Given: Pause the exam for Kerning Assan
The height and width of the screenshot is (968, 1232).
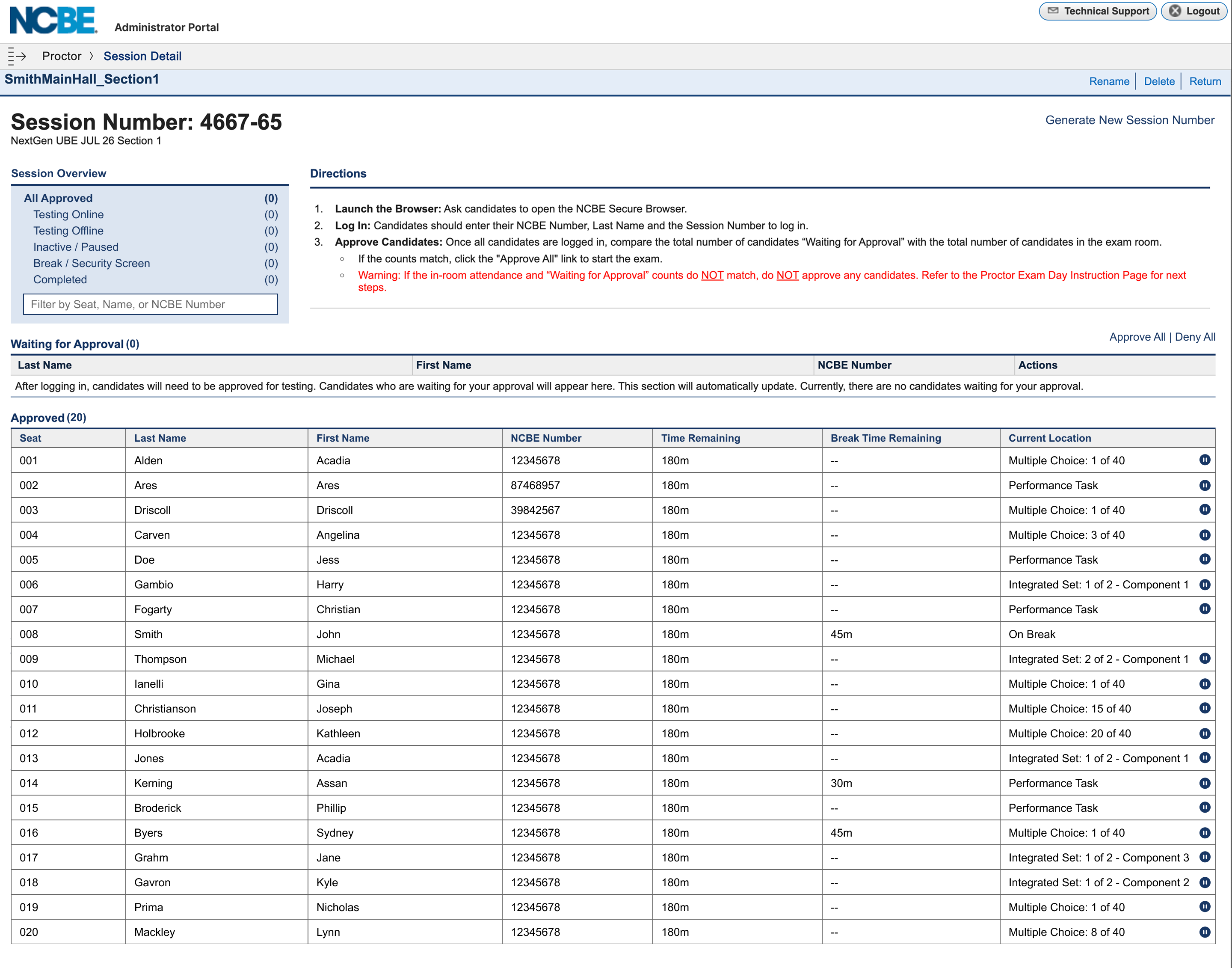Looking at the screenshot, I should click(x=1204, y=783).
